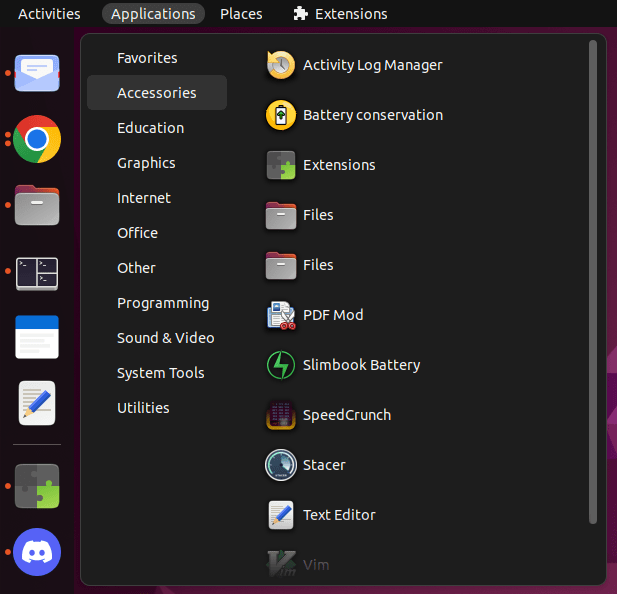This screenshot has height=594, width=617.
Task: Open the SpeedCrunch calculator
Action: pyautogui.click(x=329, y=415)
